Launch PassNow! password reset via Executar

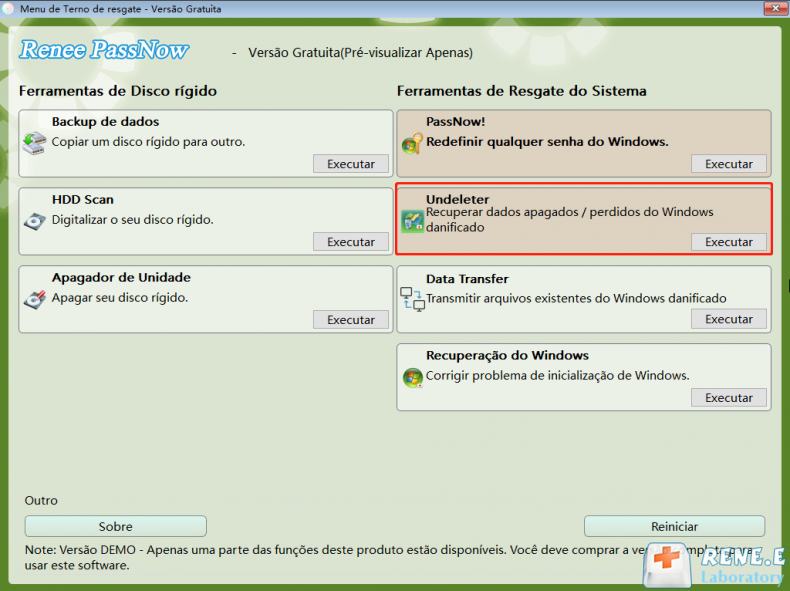[x=729, y=164]
